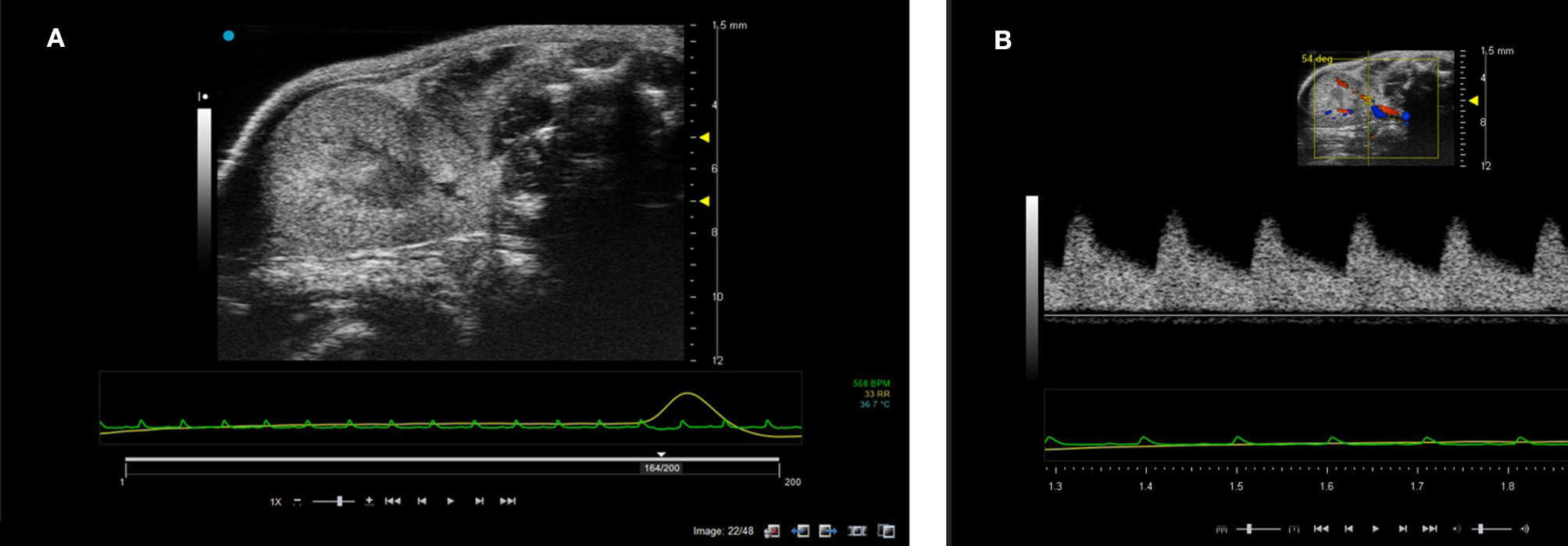Viewport: 1568px width, 546px height.
Task: Go to previous image using left-arrow icon
Action: [799, 531]
